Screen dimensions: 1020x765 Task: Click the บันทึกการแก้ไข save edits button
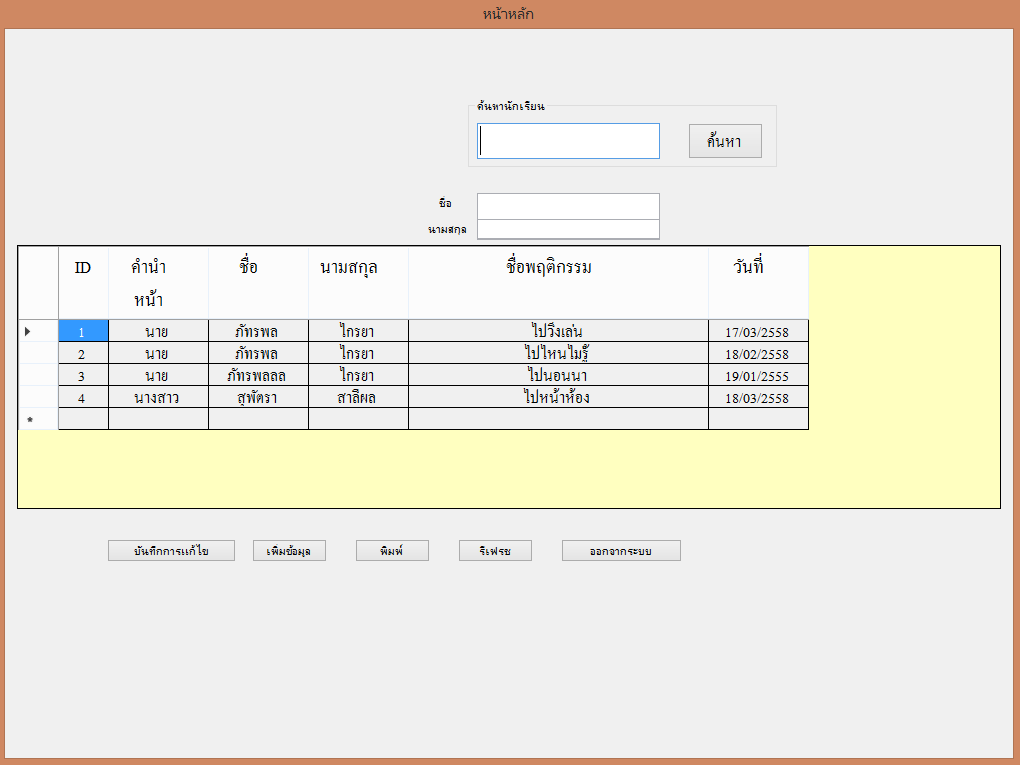[x=171, y=551]
